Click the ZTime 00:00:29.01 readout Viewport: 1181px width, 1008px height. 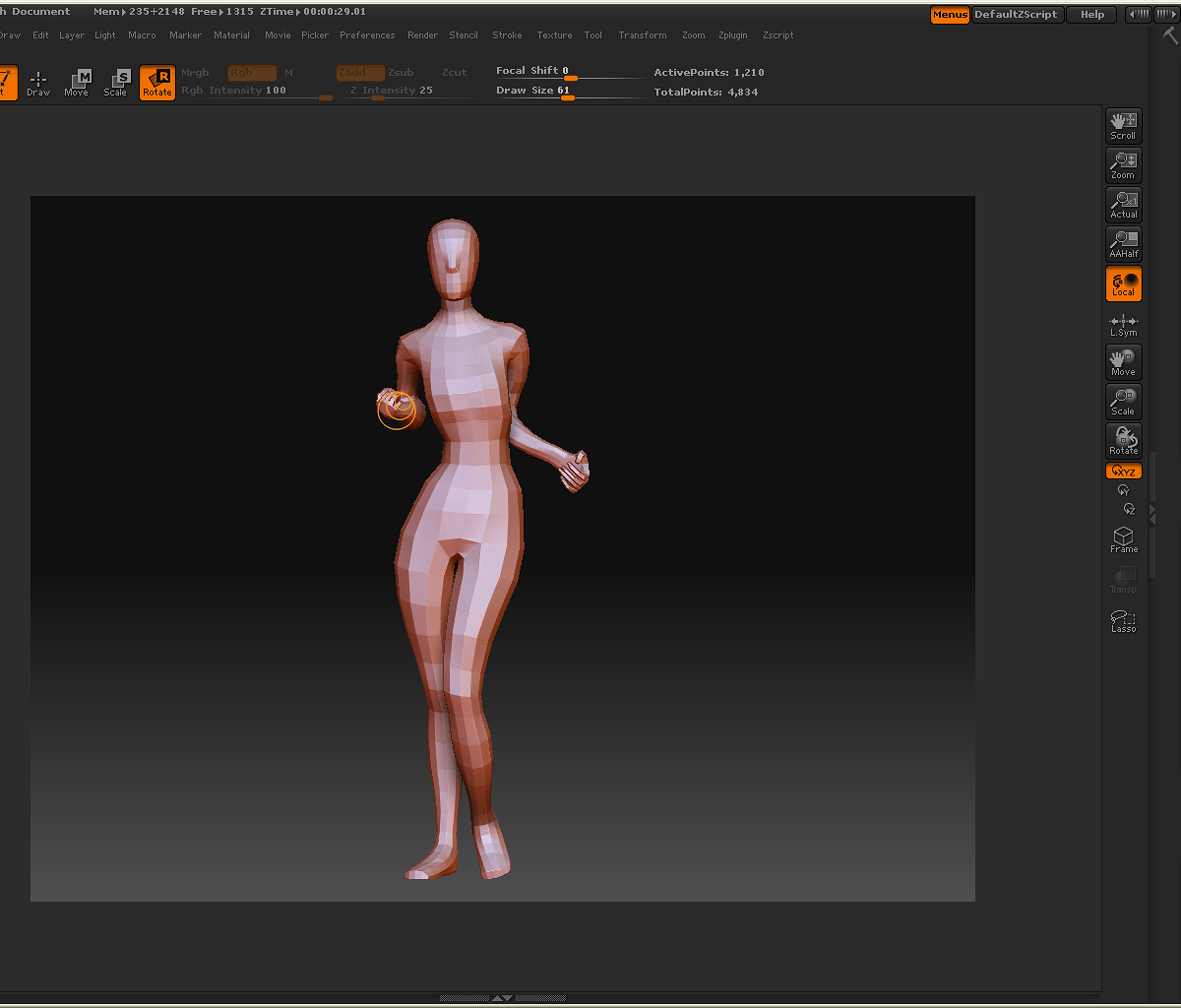[x=313, y=12]
